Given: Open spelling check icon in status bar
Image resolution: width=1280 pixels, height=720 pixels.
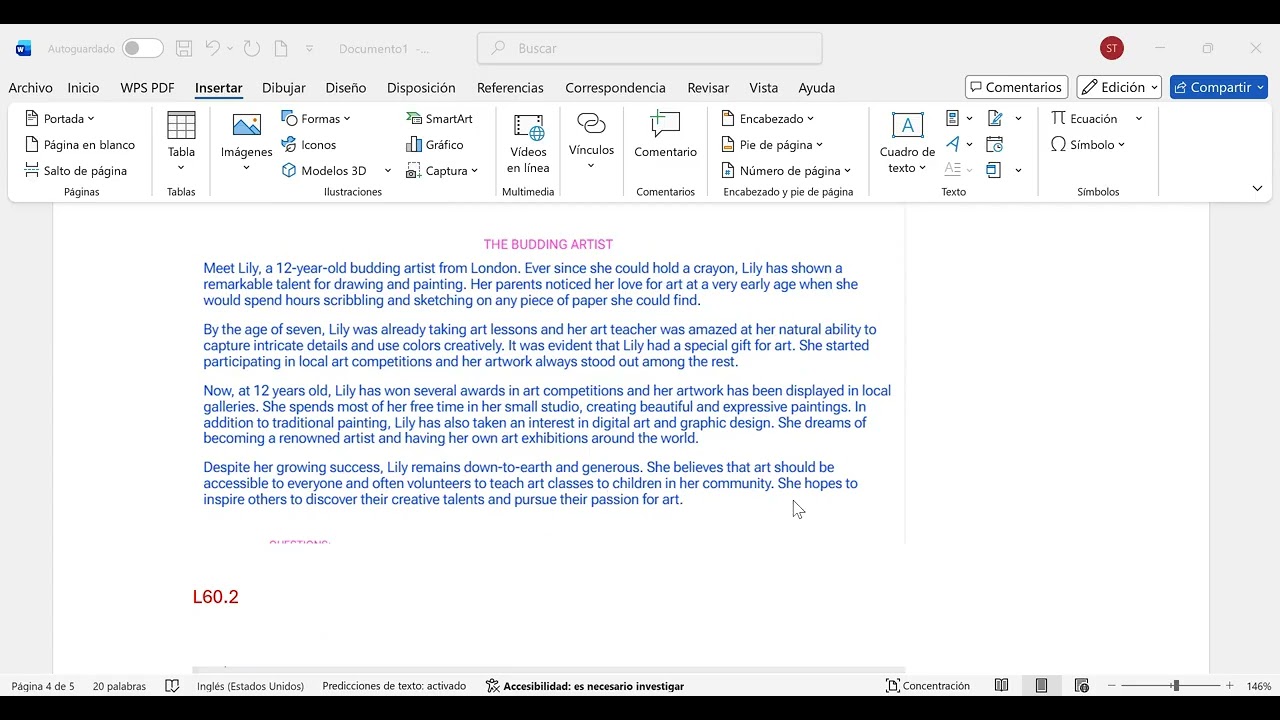Looking at the screenshot, I should point(172,686).
